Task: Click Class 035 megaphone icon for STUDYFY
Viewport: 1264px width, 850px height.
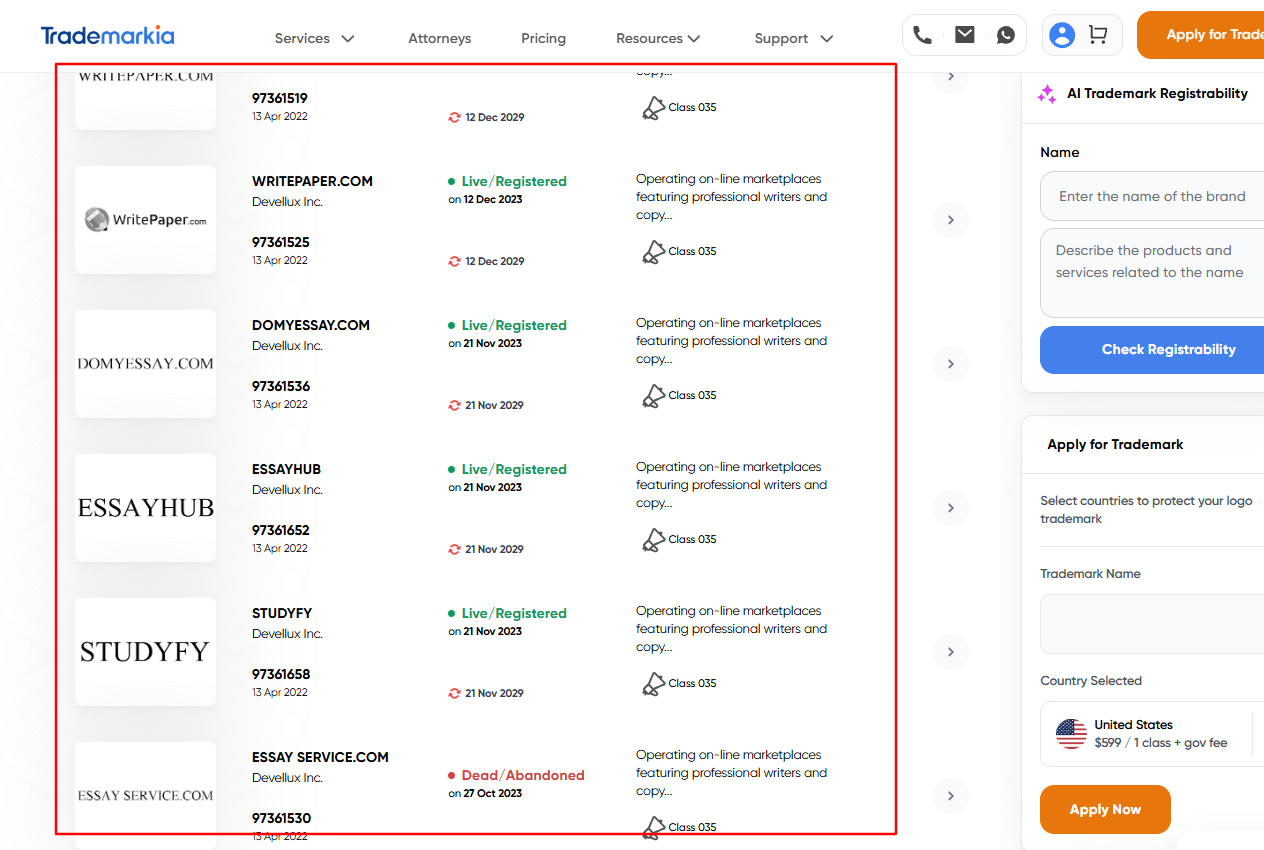Action: 653,684
